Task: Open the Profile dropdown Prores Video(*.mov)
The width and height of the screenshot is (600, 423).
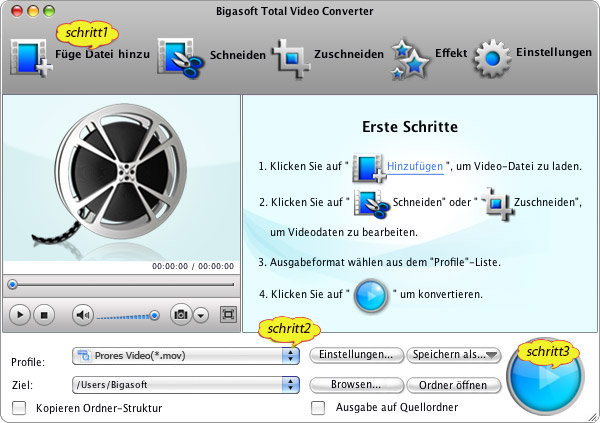Action: (186, 356)
